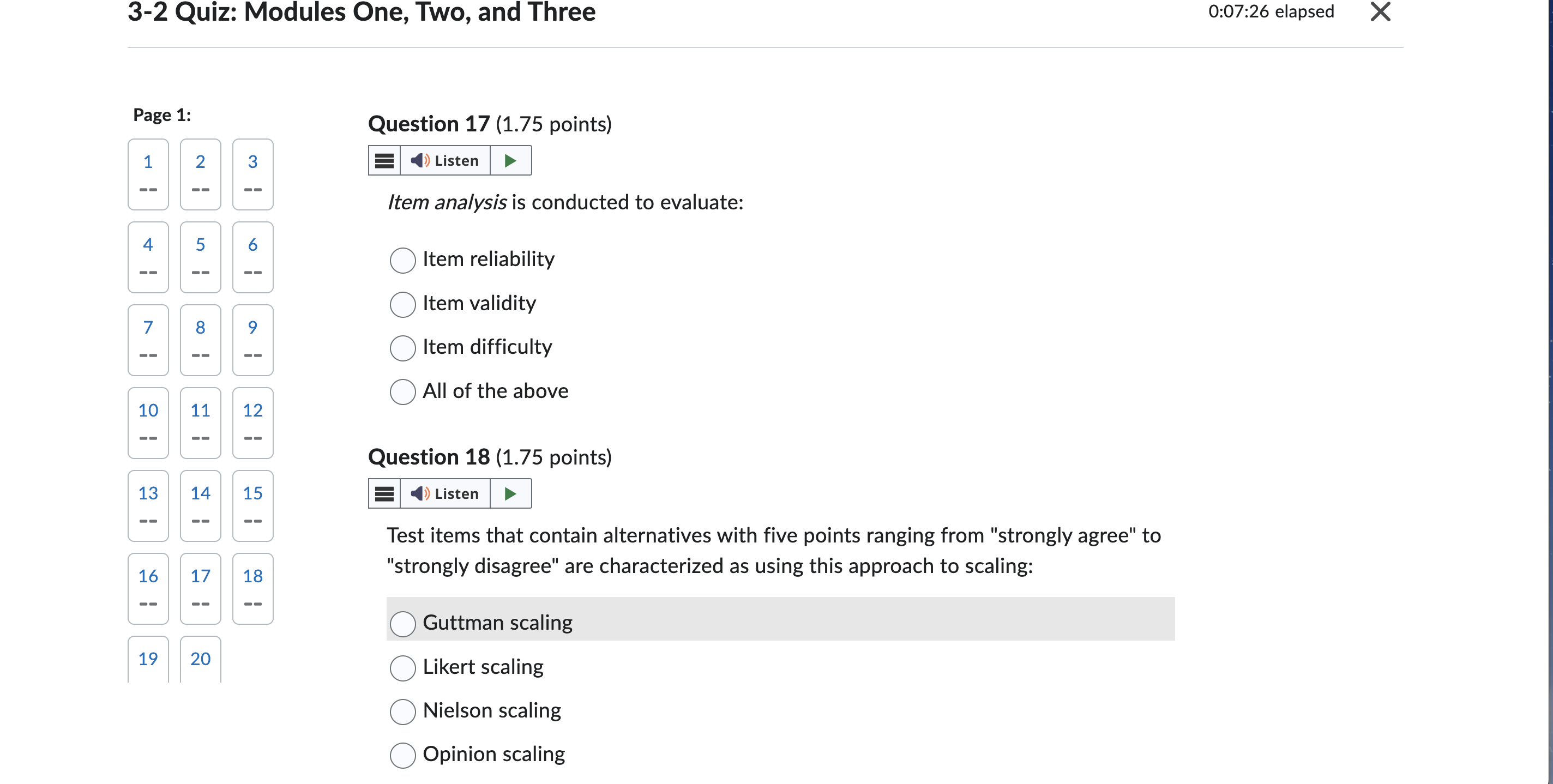Play audio for Question 18
The width and height of the screenshot is (1553, 784).
click(510, 493)
